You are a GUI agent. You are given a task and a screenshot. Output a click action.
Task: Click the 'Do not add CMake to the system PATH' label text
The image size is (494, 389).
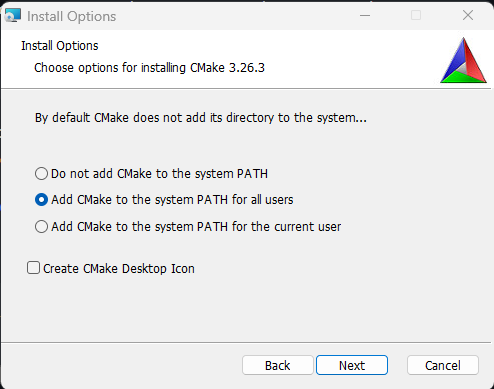[159, 174]
